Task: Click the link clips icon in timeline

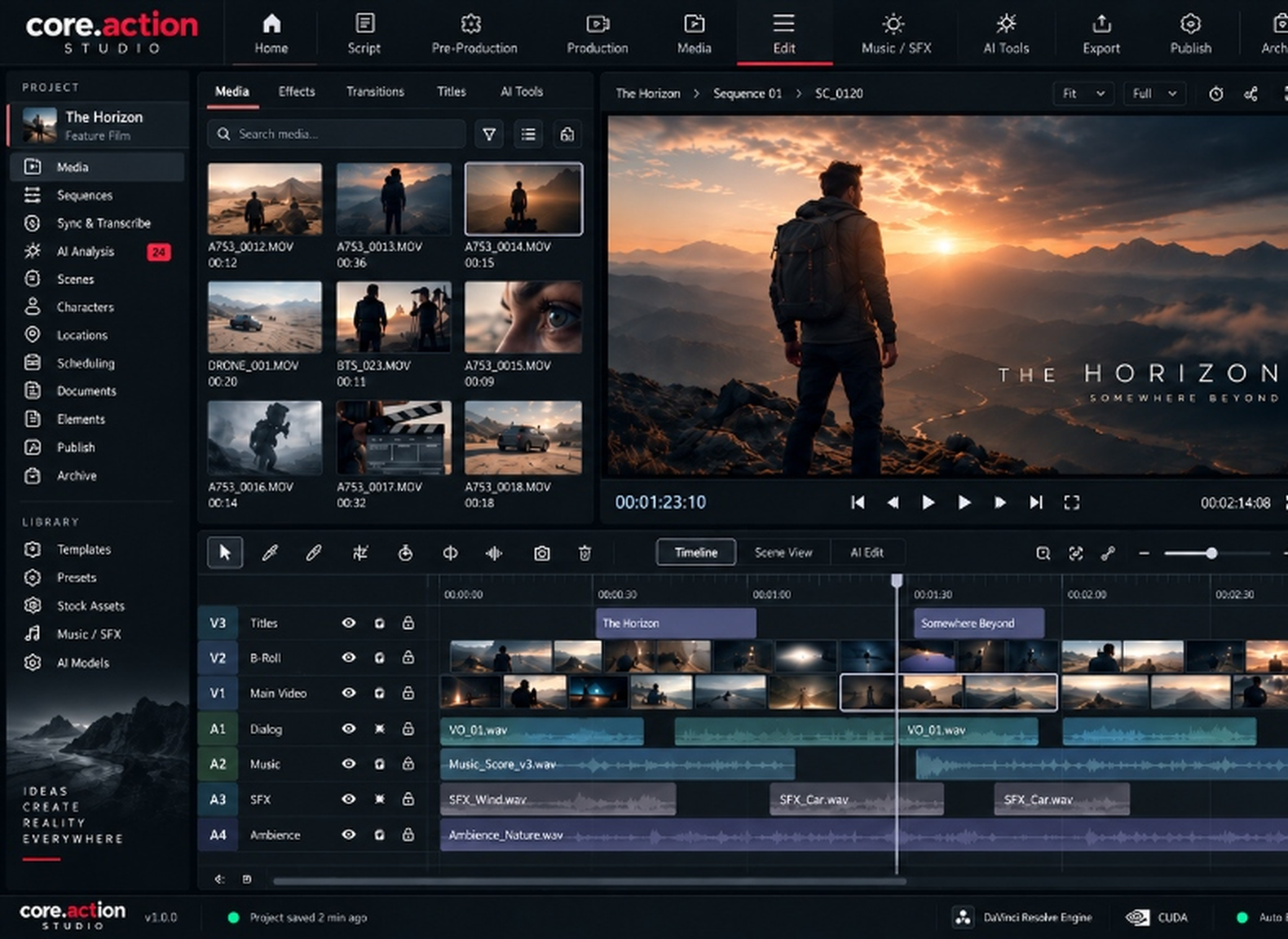Action: [x=1108, y=553]
